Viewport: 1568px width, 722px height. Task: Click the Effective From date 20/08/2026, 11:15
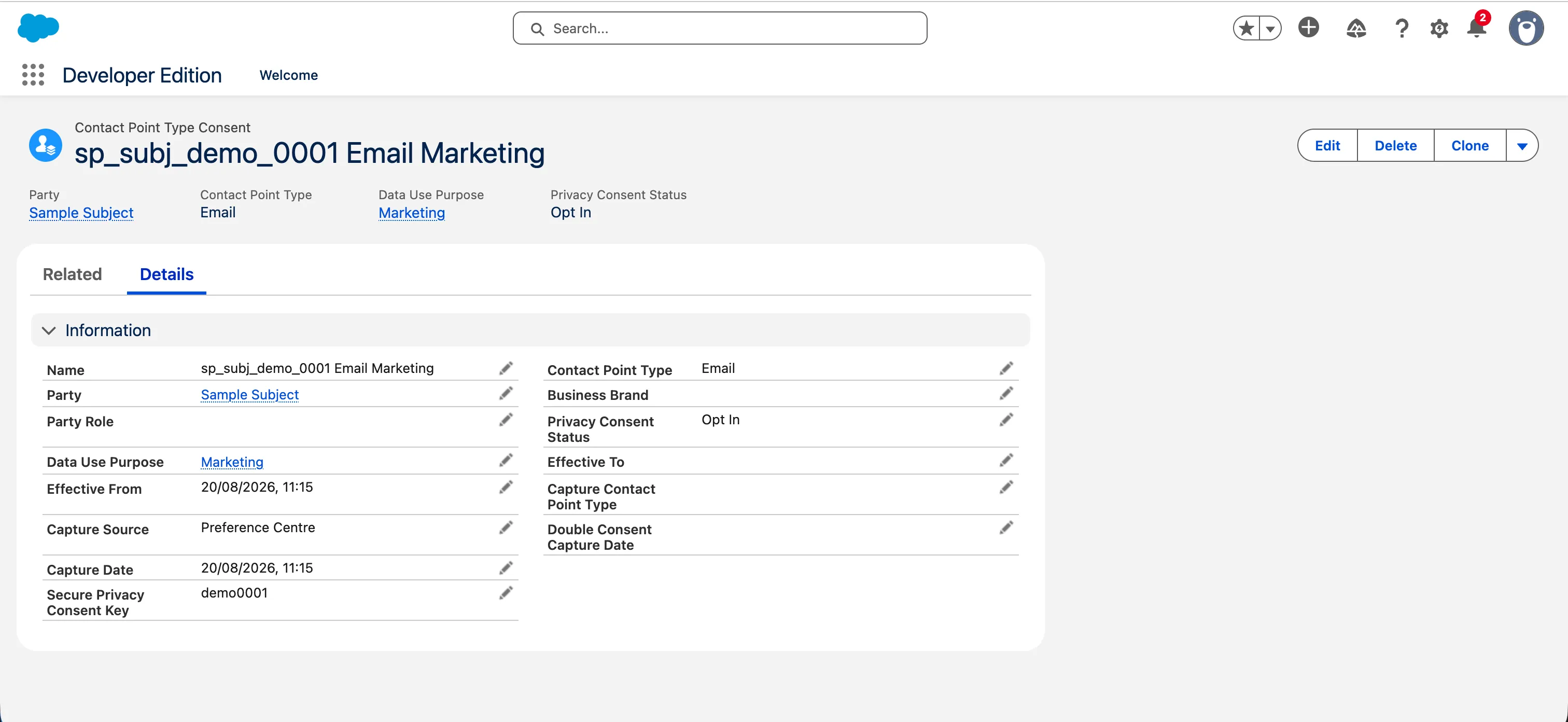pyautogui.click(x=257, y=487)
